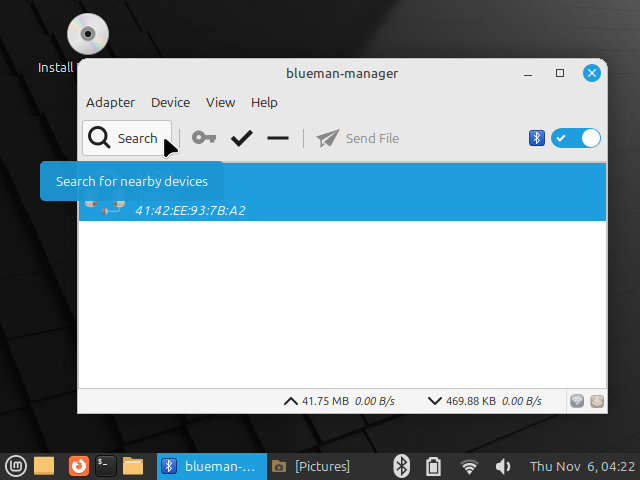Open the Device menu
Viewport: 640px width, 480px height.
[170, 102]
